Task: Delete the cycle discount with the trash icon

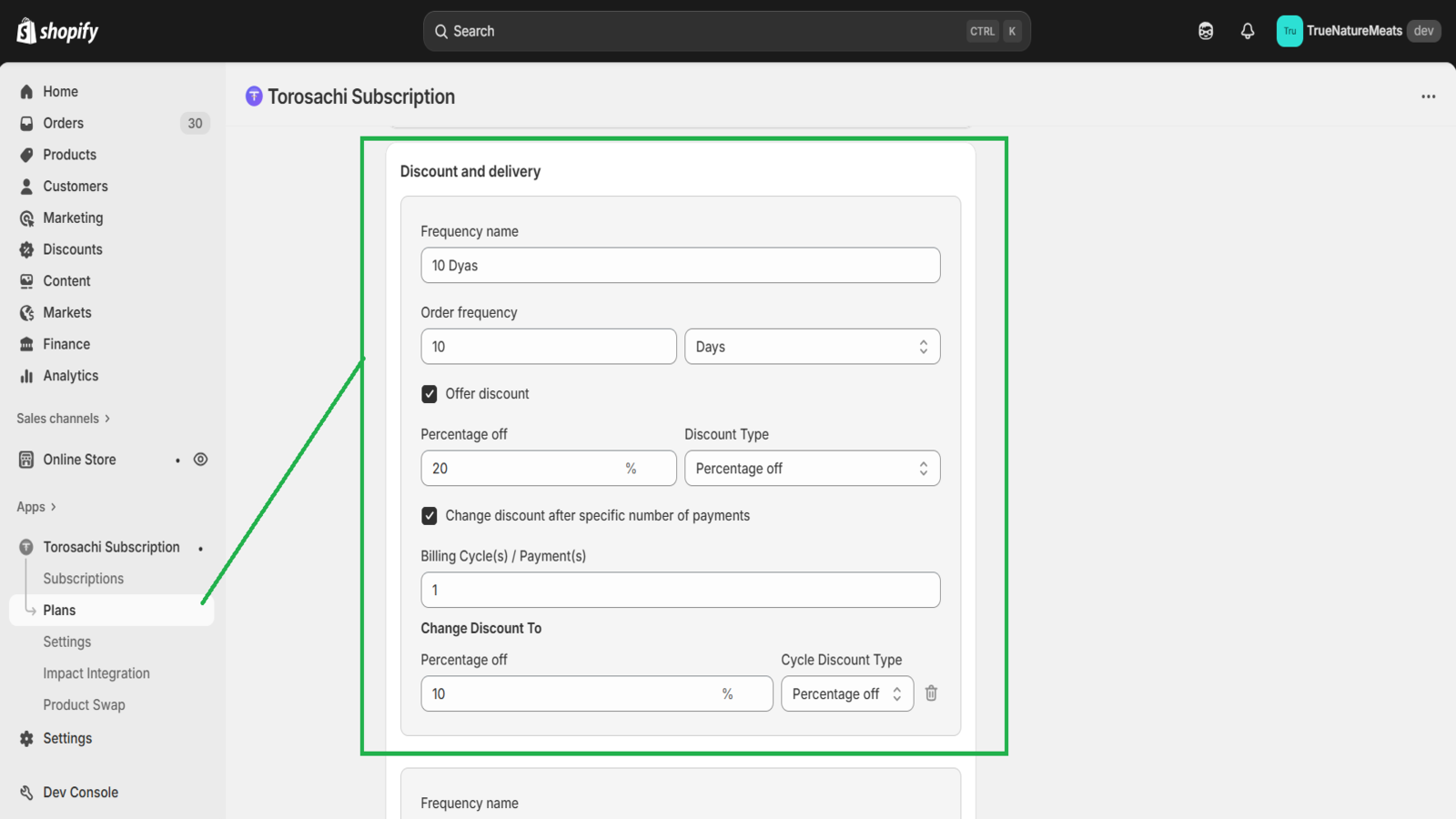Action: click(x=931, y=693)
